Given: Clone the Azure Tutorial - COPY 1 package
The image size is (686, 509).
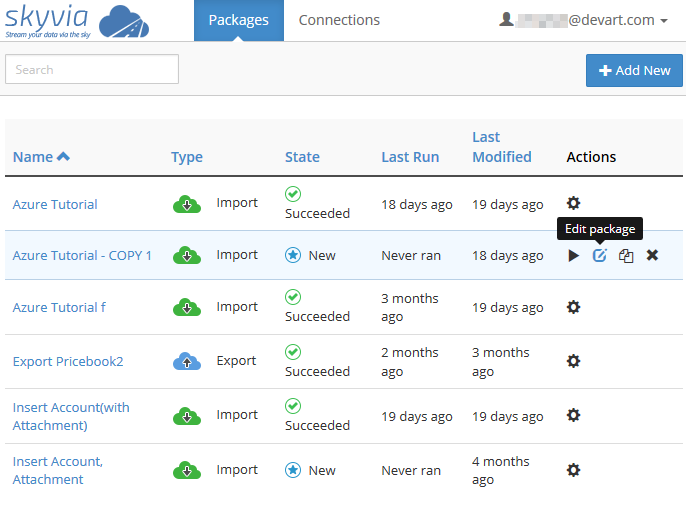Looking at the screenshot, I should pyautogui.click(x=626, y=256).
